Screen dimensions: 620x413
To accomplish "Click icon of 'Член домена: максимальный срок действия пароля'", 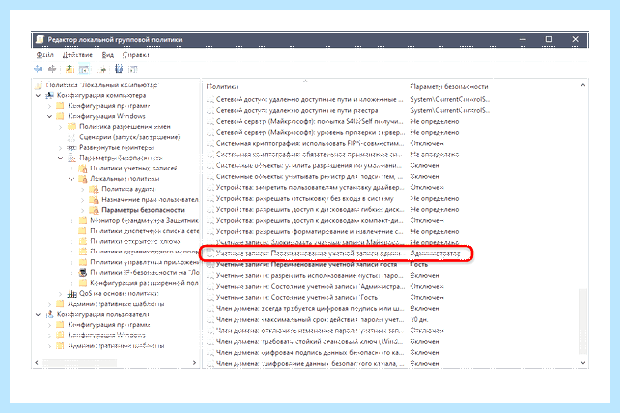I will (210, 320).
